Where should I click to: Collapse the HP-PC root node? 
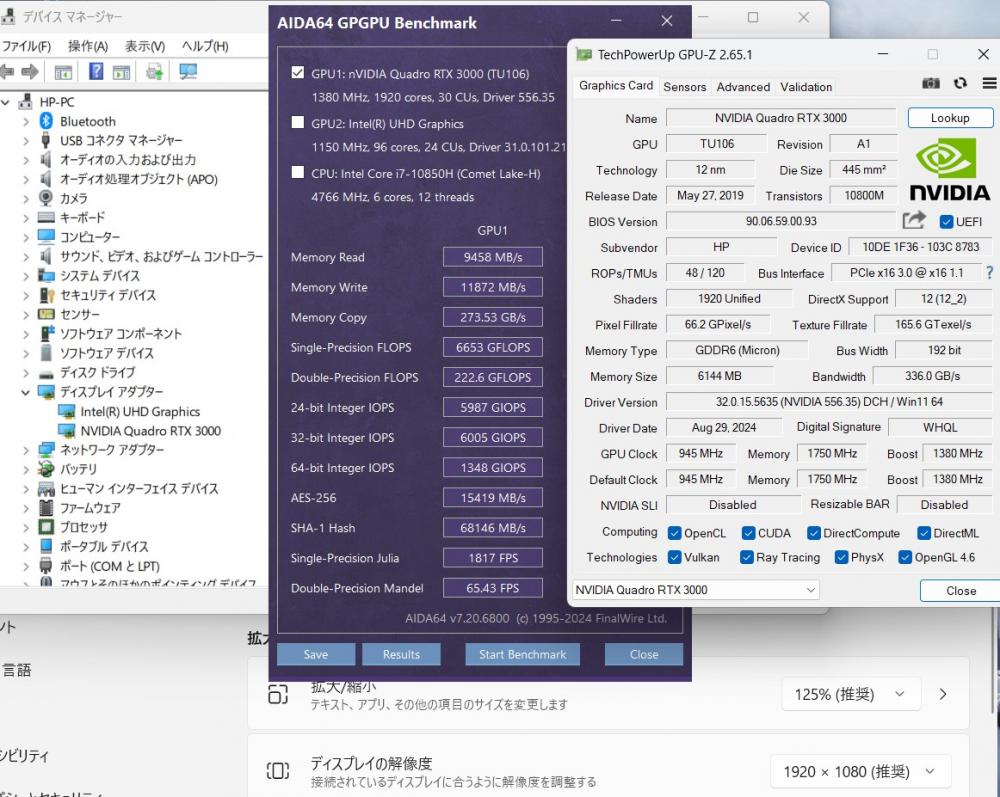click(x=5, y=102)
